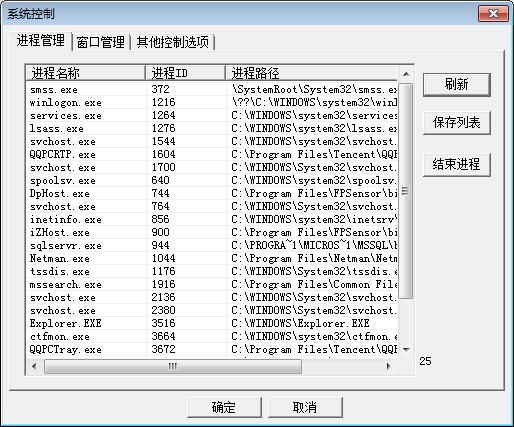Confirm with the 确定 button
The width and height of the screenshot is (514, 427).
[x=224, y=407]
